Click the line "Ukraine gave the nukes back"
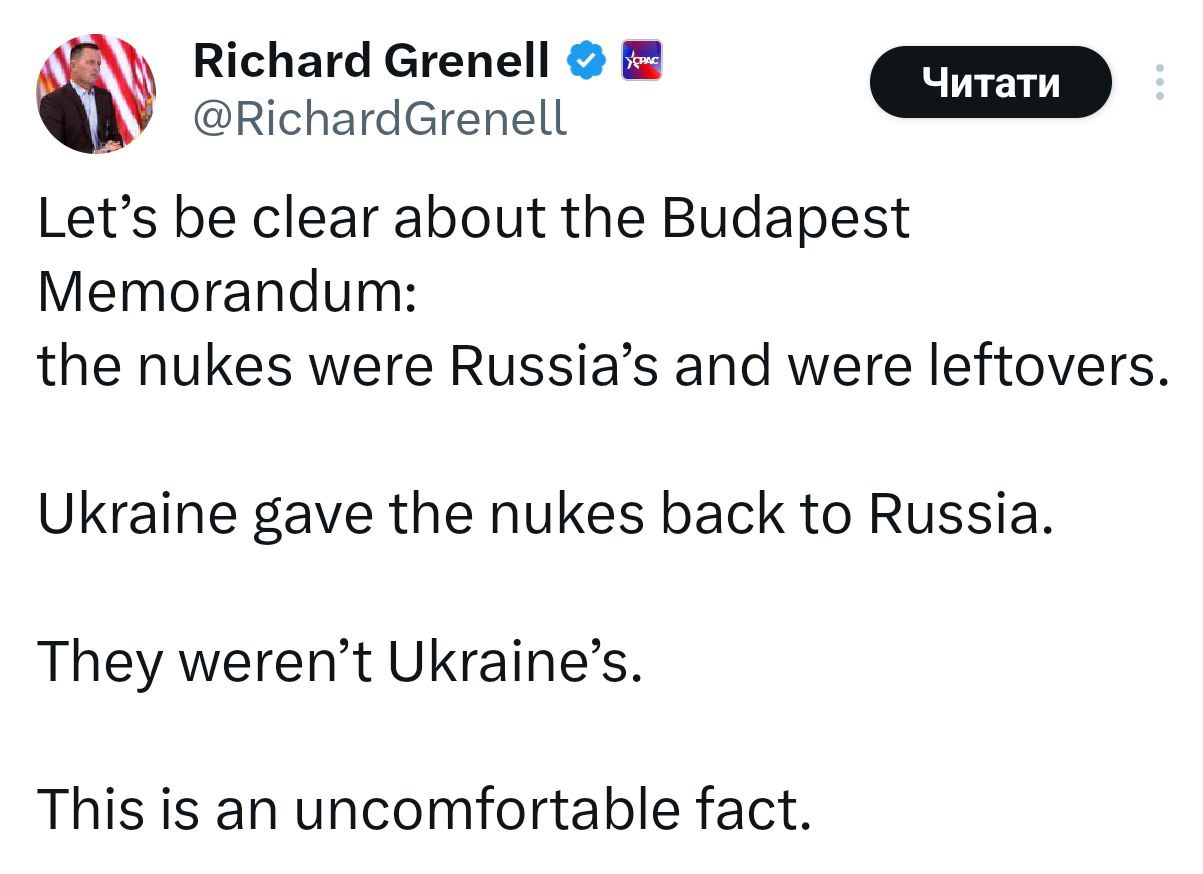 545,514
